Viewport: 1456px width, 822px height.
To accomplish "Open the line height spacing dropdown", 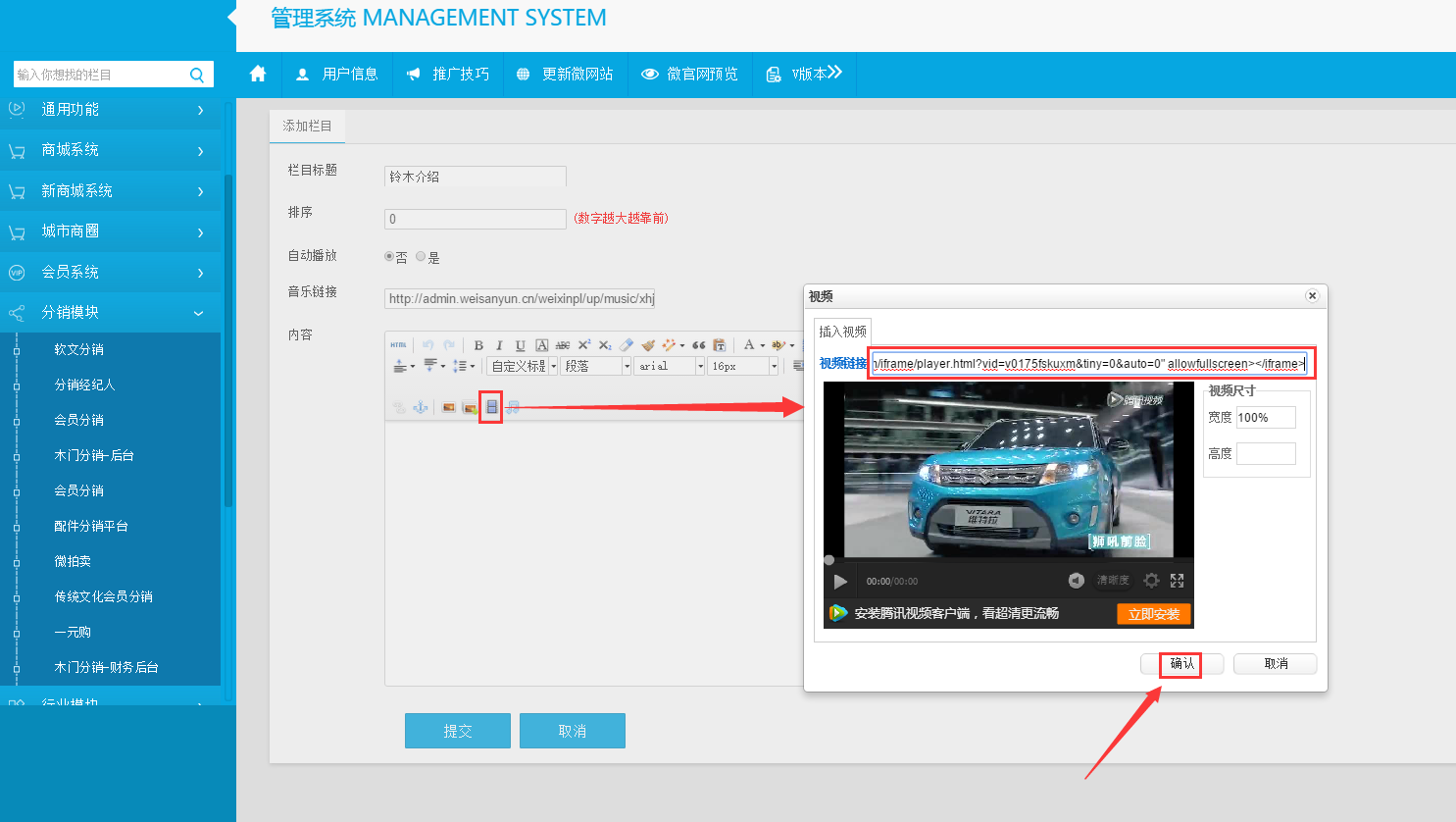I will 473,366.
